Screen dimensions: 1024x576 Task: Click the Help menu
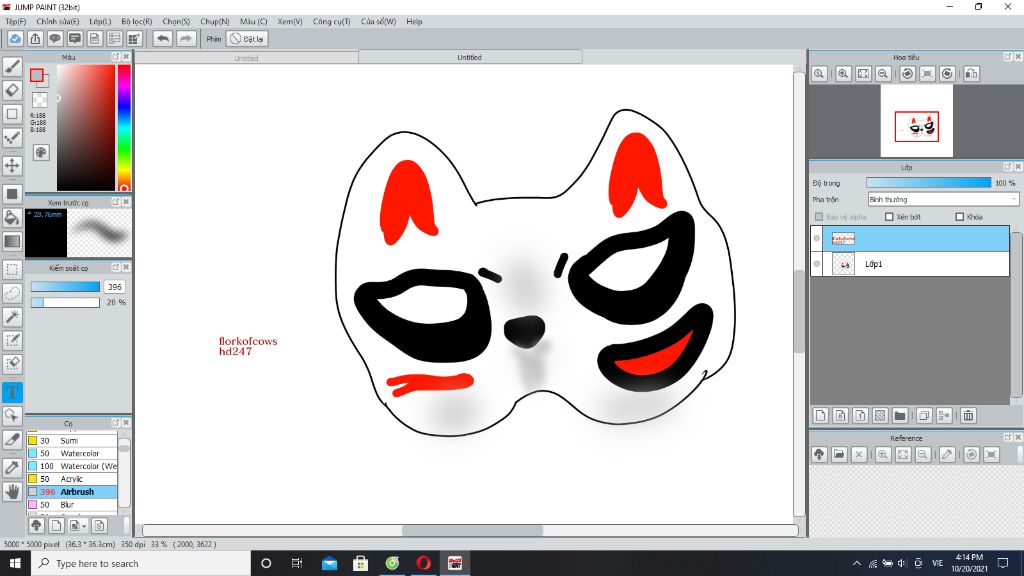(414, 22)
